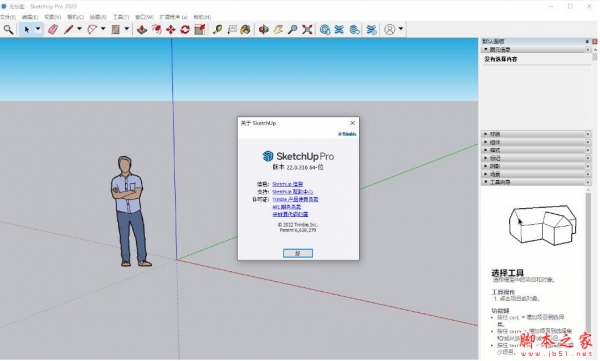Select the Orbit camera tool
Viewport: 600px width, 361px height.
point(264,29)
